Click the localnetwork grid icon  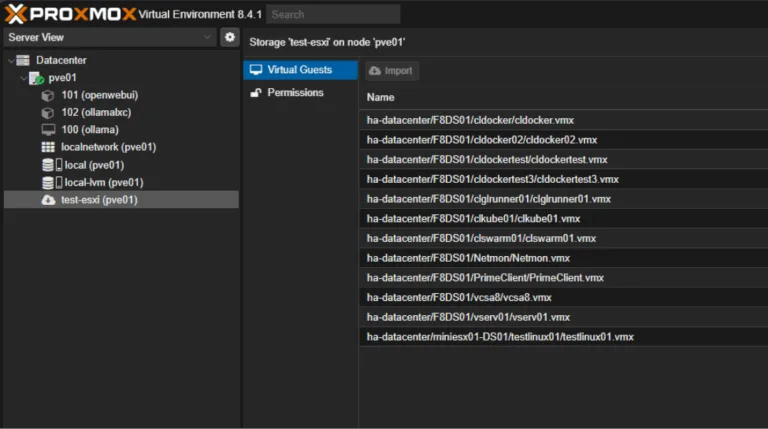pyautogui.click(x=48, y=147)
